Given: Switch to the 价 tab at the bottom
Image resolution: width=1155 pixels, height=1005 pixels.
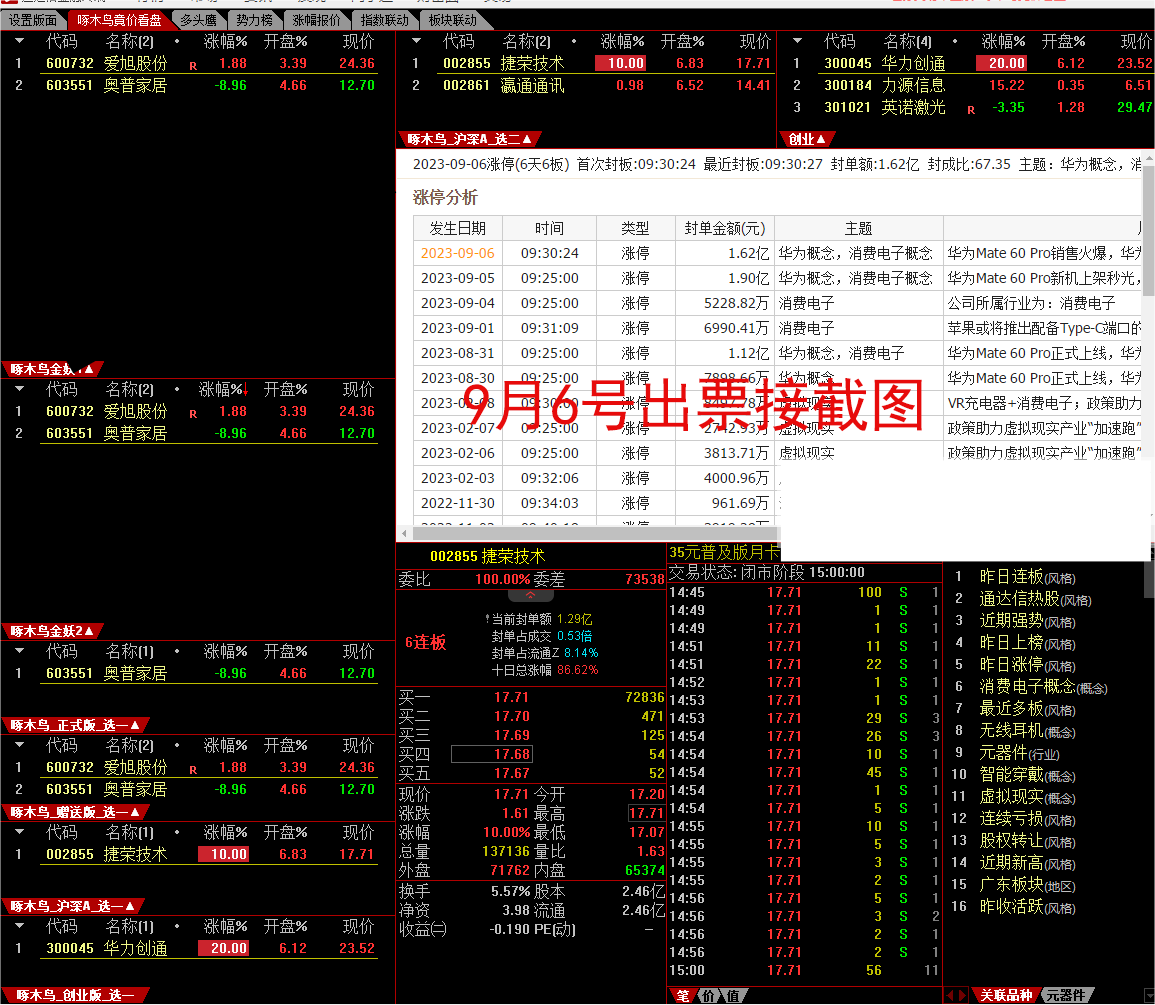Looking at the screenshot, I should 709,996.
